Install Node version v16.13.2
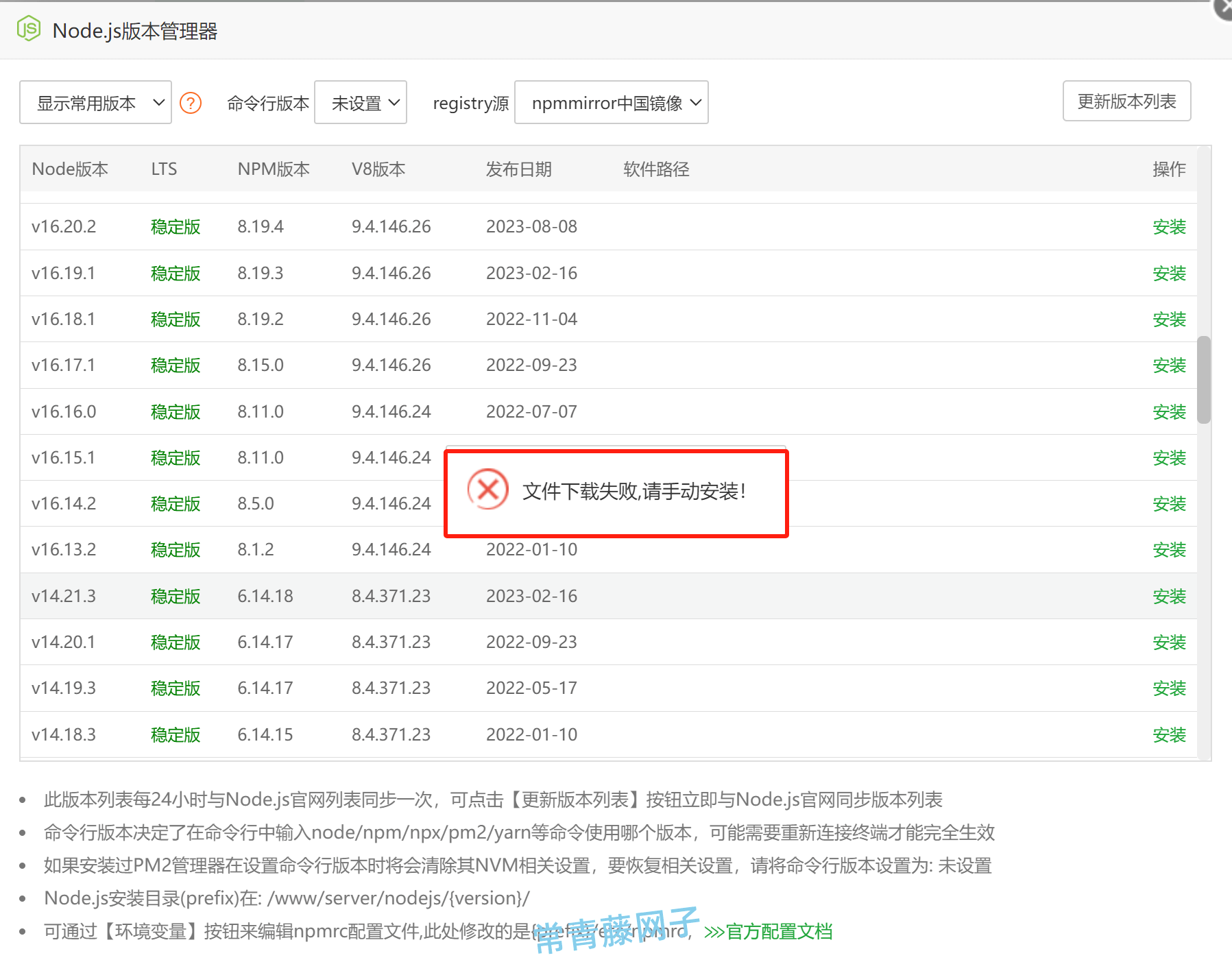The height and width of the screenshot is (973, 1232). (1169, 549)
